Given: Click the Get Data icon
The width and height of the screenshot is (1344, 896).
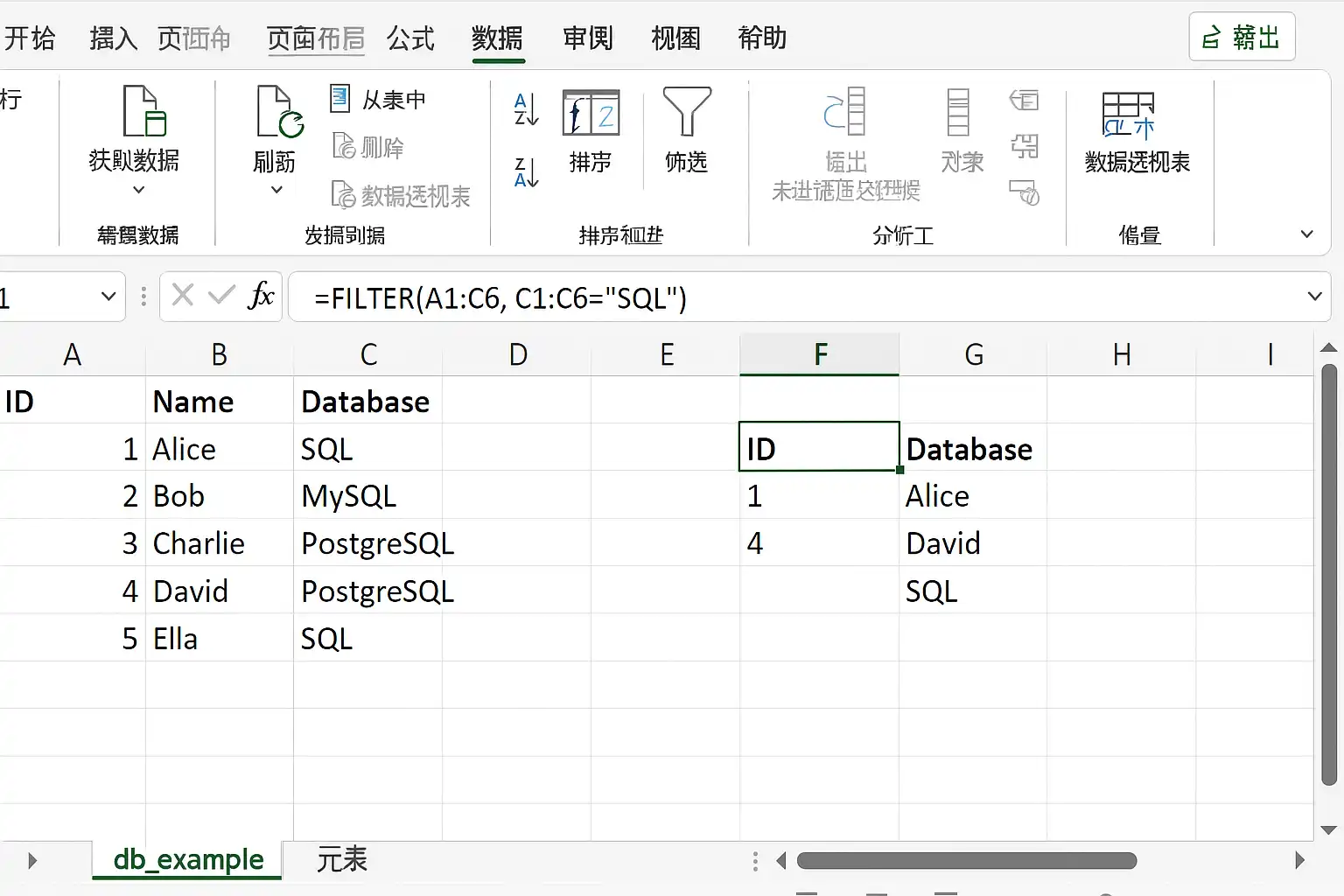Looking at the screenshot, I should coord(144,111).
